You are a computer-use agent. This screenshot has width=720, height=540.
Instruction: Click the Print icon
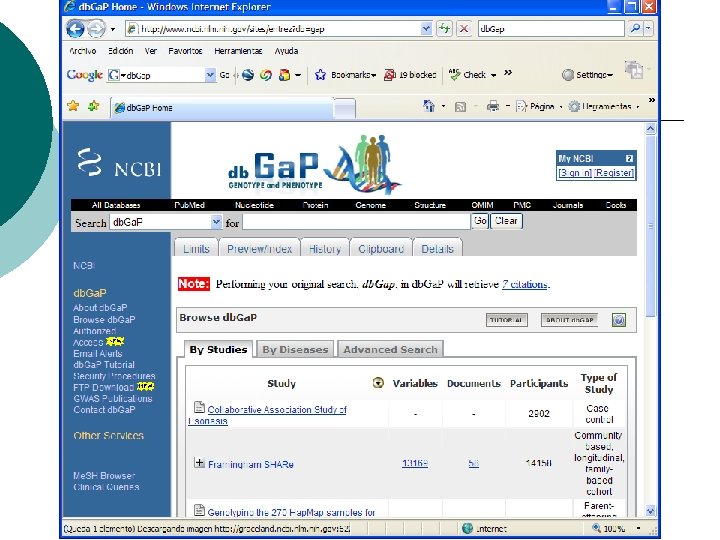(493, 107)
